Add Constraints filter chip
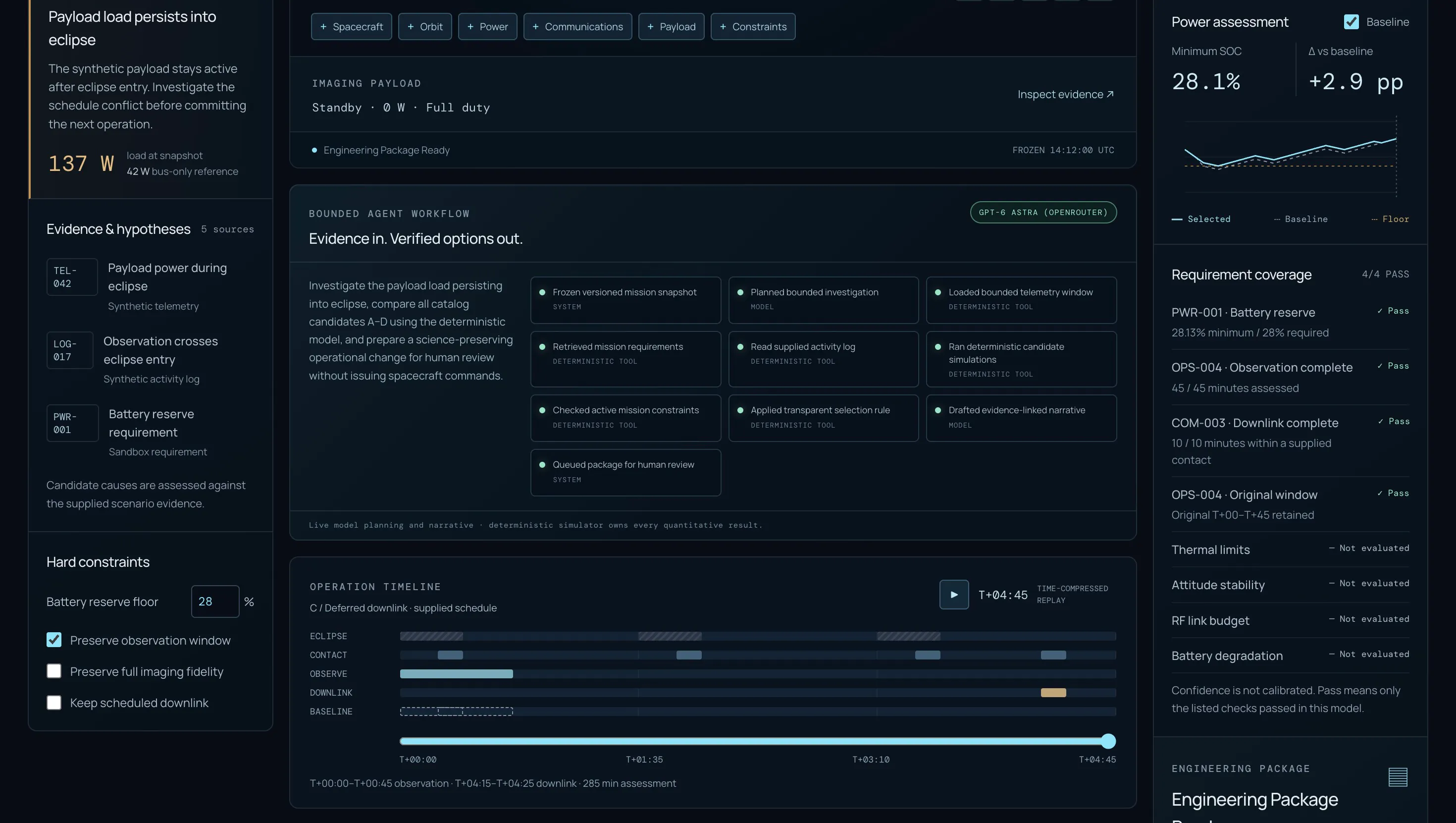This screenshot has width=1456, height=823. (x=753, y=27)
